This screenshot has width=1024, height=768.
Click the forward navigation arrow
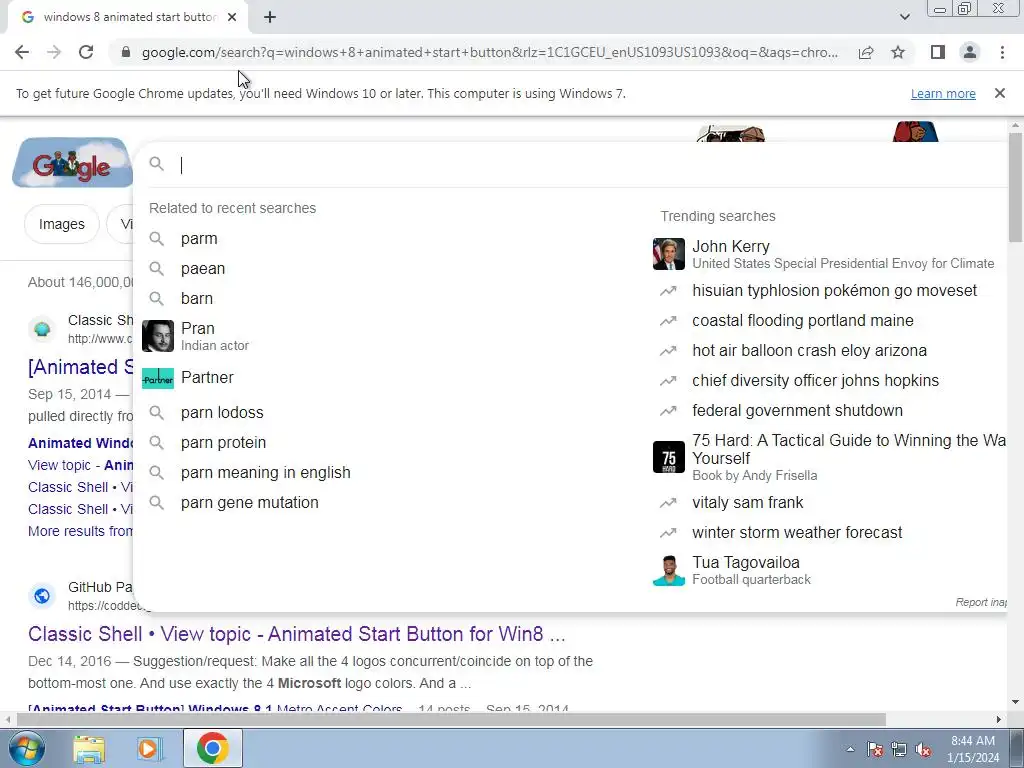pyautogui.click(x=54, y=52)
